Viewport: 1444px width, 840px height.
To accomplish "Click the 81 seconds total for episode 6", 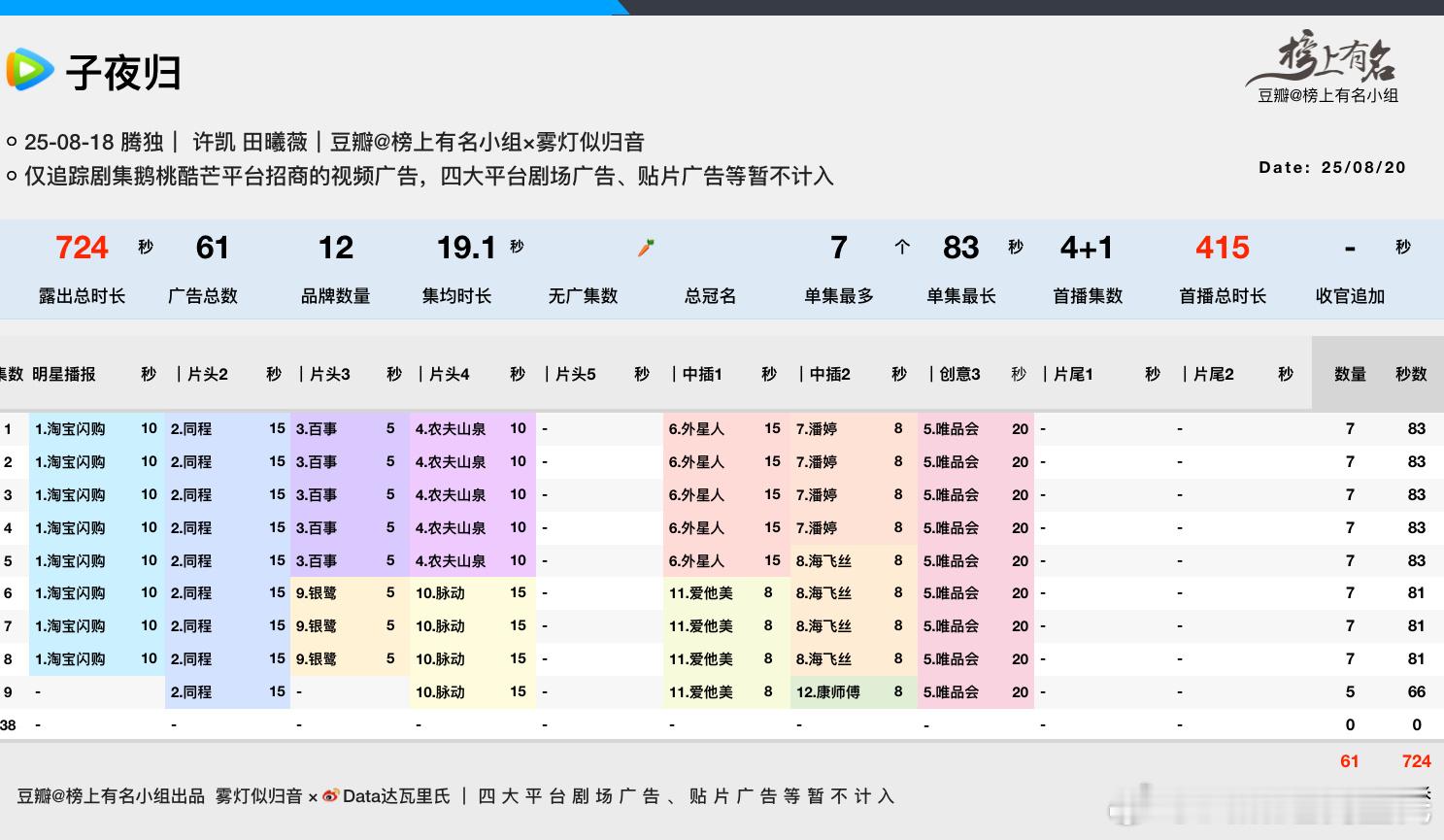I will [x=1417, y=592].
